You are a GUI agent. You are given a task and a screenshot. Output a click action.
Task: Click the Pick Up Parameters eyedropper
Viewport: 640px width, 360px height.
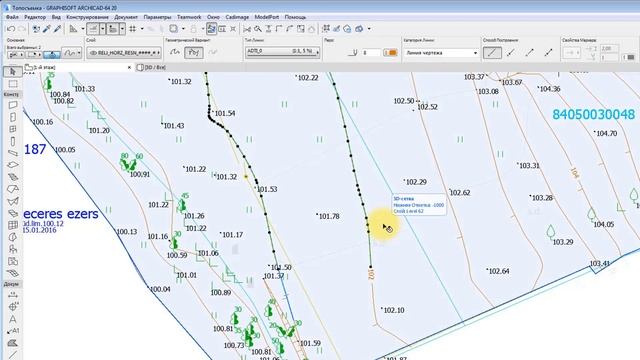coord(47,29)
